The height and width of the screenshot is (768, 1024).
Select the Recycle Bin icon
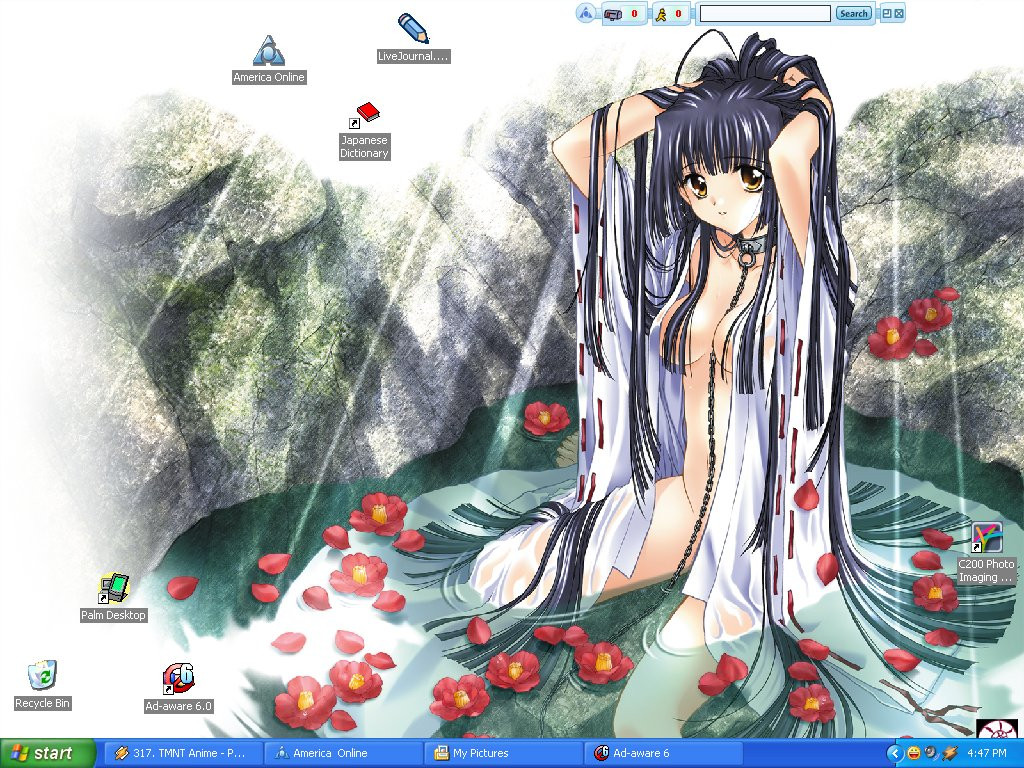pyautogui.click(x=42, y=675)
